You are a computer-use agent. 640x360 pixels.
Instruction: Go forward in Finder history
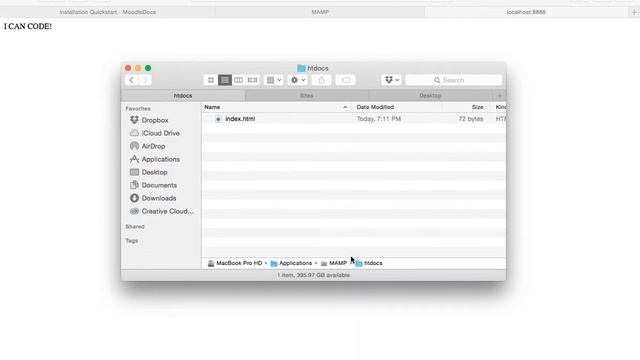tap(144, 80)
